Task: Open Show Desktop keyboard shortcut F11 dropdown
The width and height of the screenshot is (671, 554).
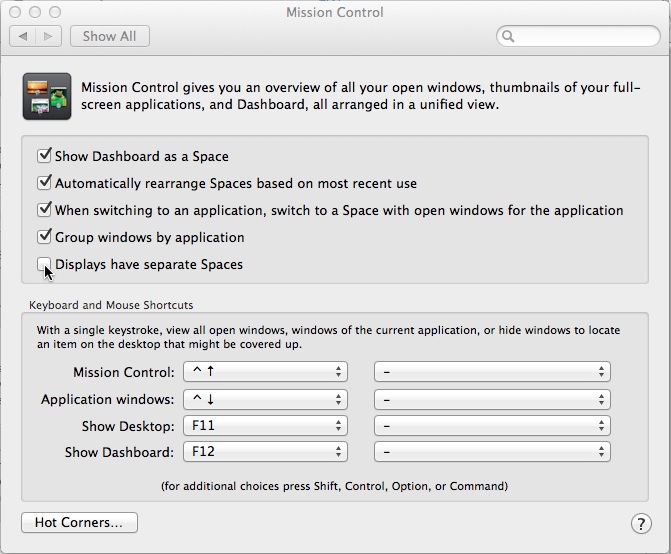Action: tap(265, 426)
